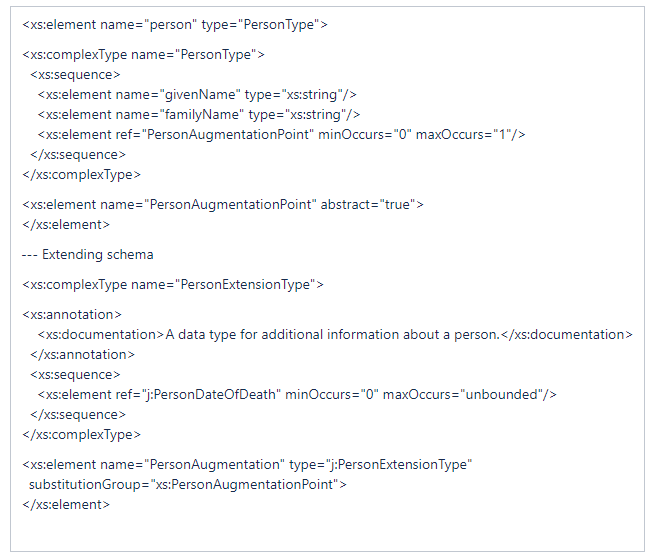
Task: Click the xs:documentation description line
Action: click(335, 335)
